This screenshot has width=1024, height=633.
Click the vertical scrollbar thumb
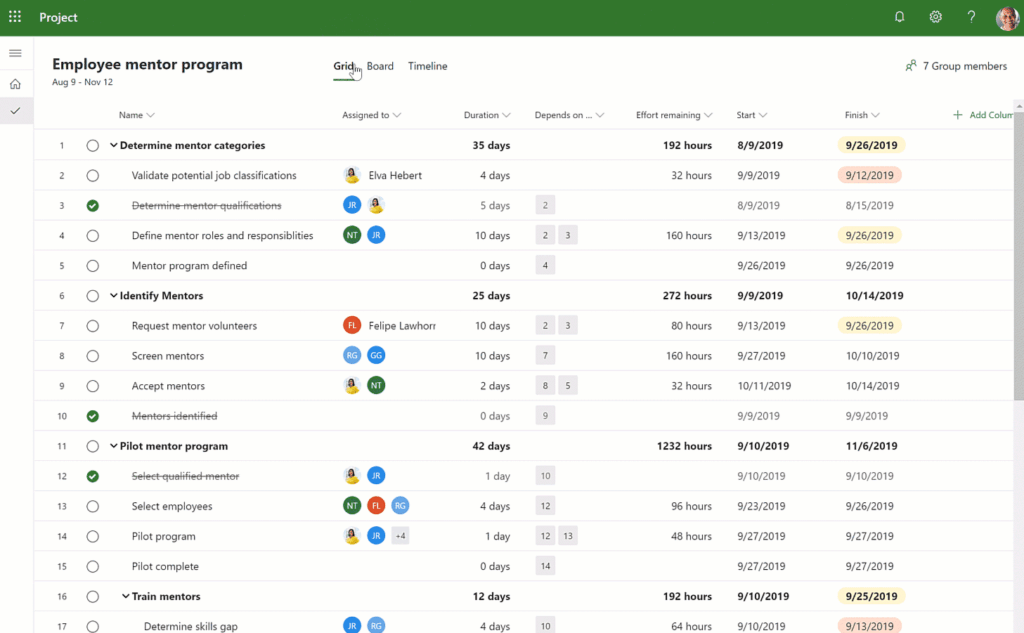[1019, 255]
